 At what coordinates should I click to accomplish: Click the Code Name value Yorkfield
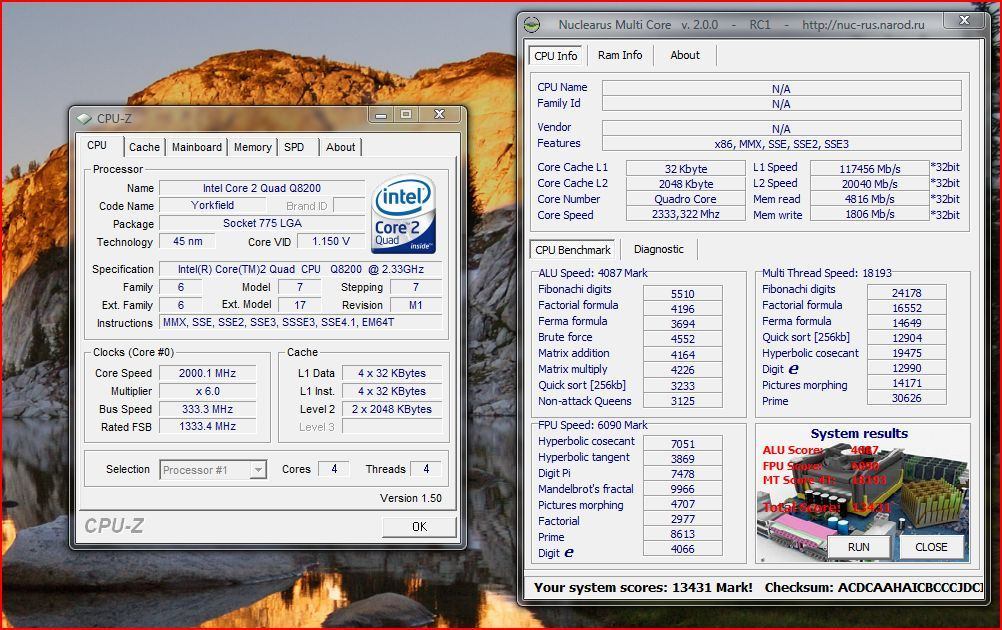pyautogui.click(x=213, y=205)
